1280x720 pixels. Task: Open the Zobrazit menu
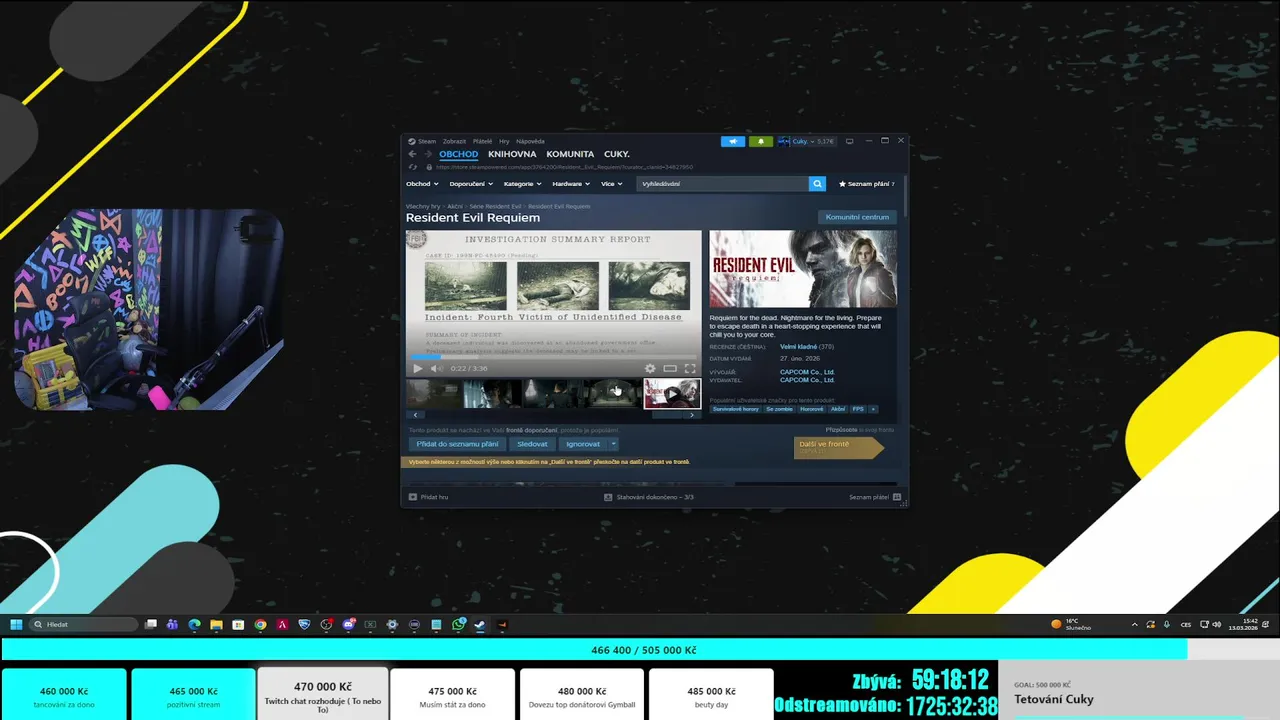pyautogui.click(x=454, y=141)
